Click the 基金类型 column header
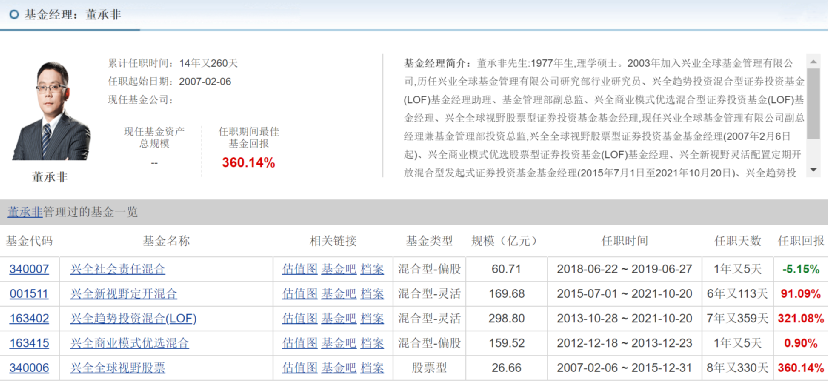The image size is (828, 381). point(429,241)
